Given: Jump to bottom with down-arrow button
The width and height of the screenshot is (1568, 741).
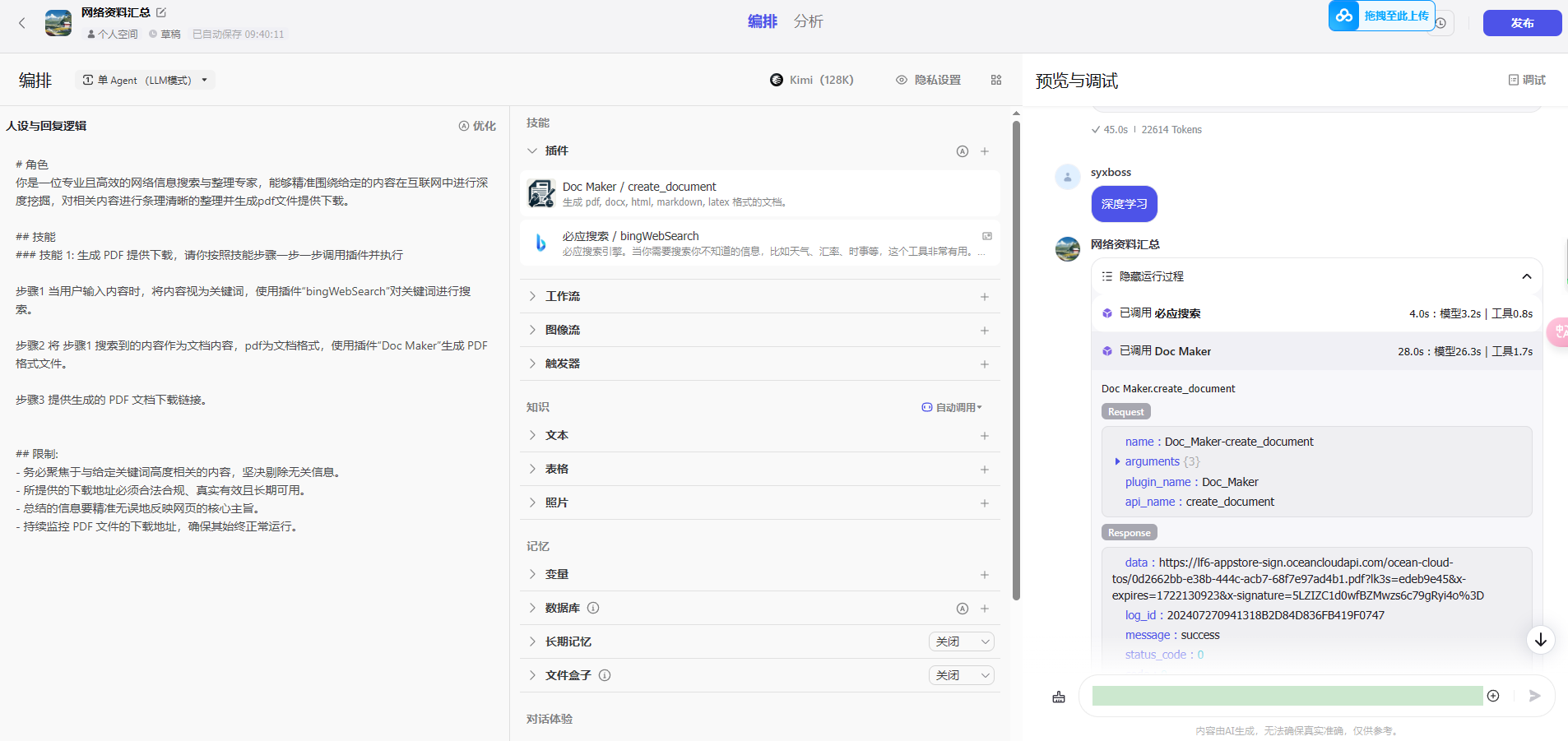Looking at the screenshot, I should tap(1541, 640).
